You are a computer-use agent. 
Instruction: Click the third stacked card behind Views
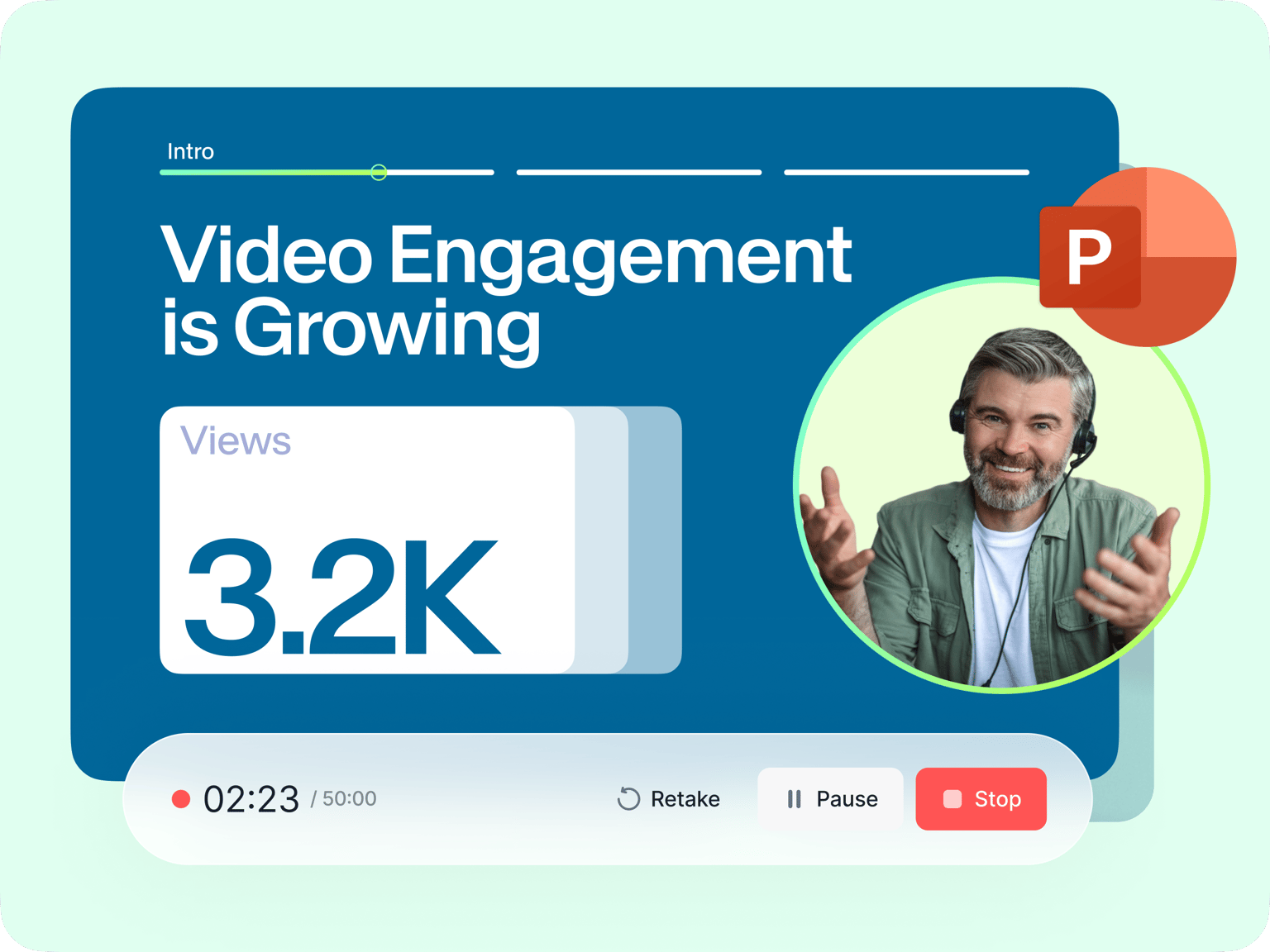point(655,540)
